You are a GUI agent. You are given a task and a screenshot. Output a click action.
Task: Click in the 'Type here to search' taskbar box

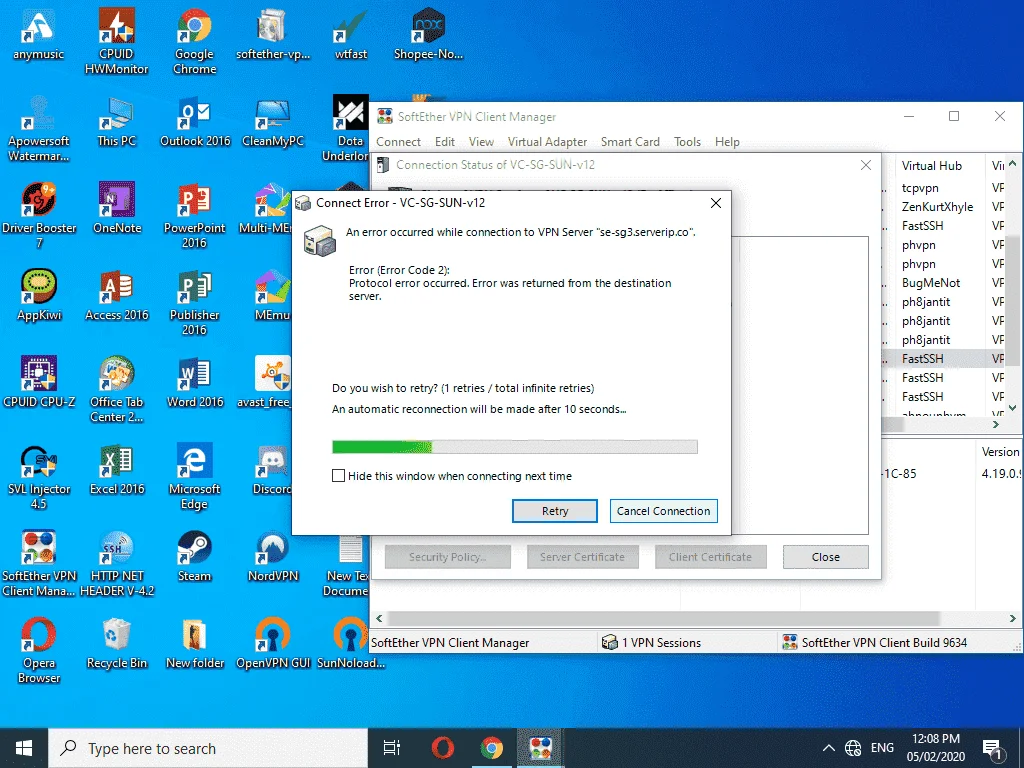pos(208,748)
